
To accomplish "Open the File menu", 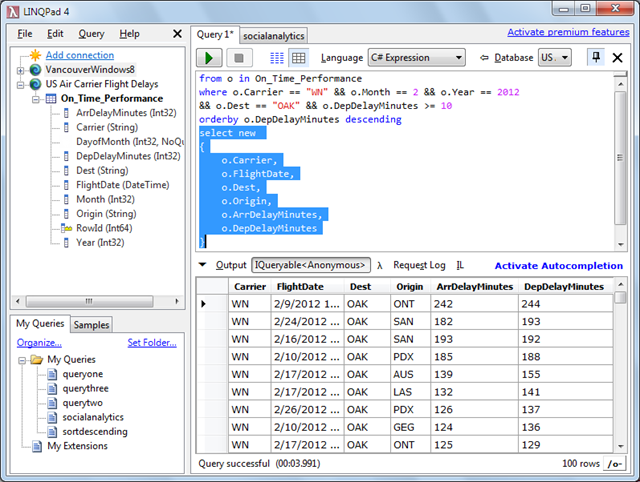I will [24, 34].
